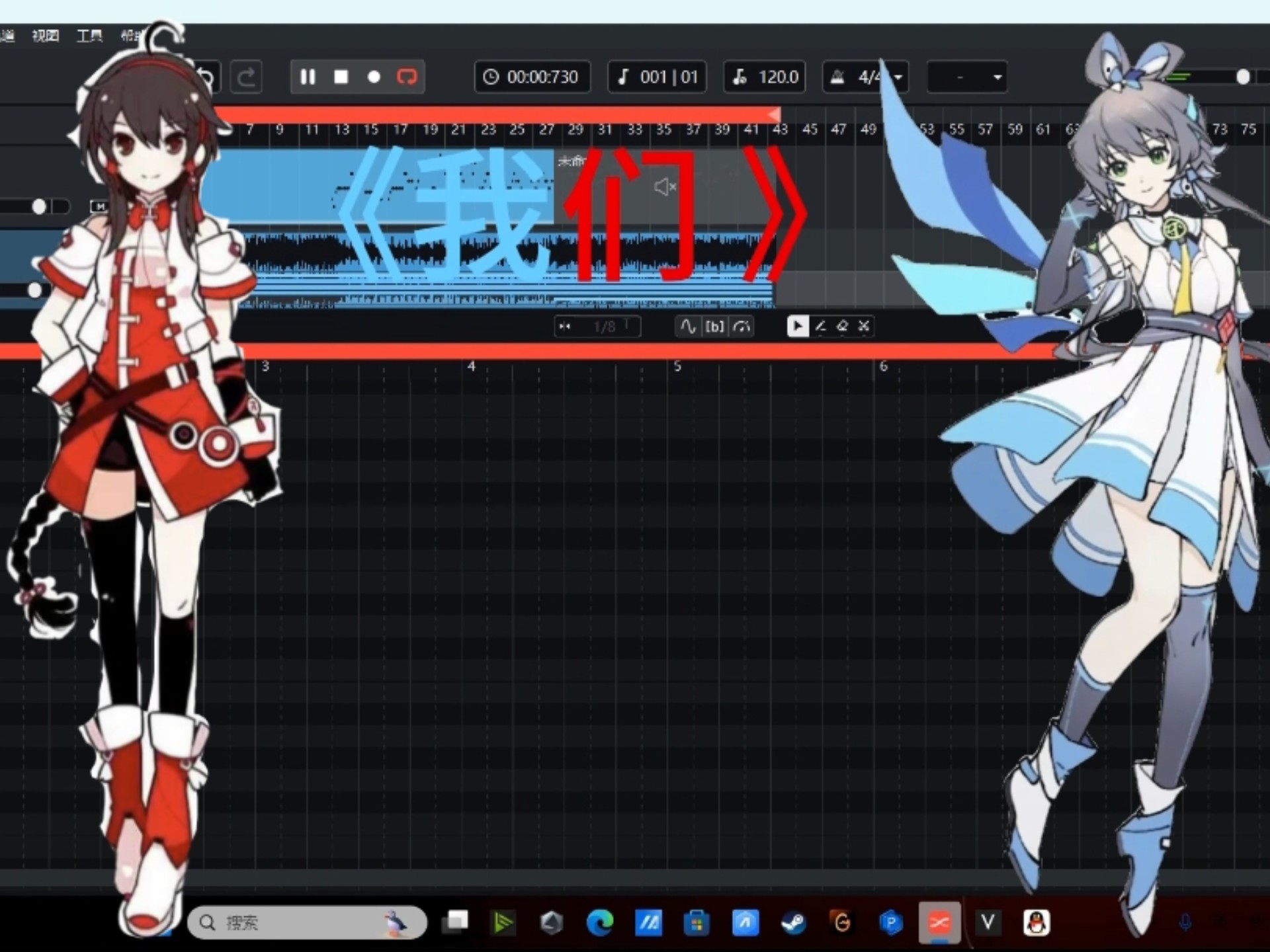
Task: Click the taskbar search box 搜索
Action: tap(307, 922)
